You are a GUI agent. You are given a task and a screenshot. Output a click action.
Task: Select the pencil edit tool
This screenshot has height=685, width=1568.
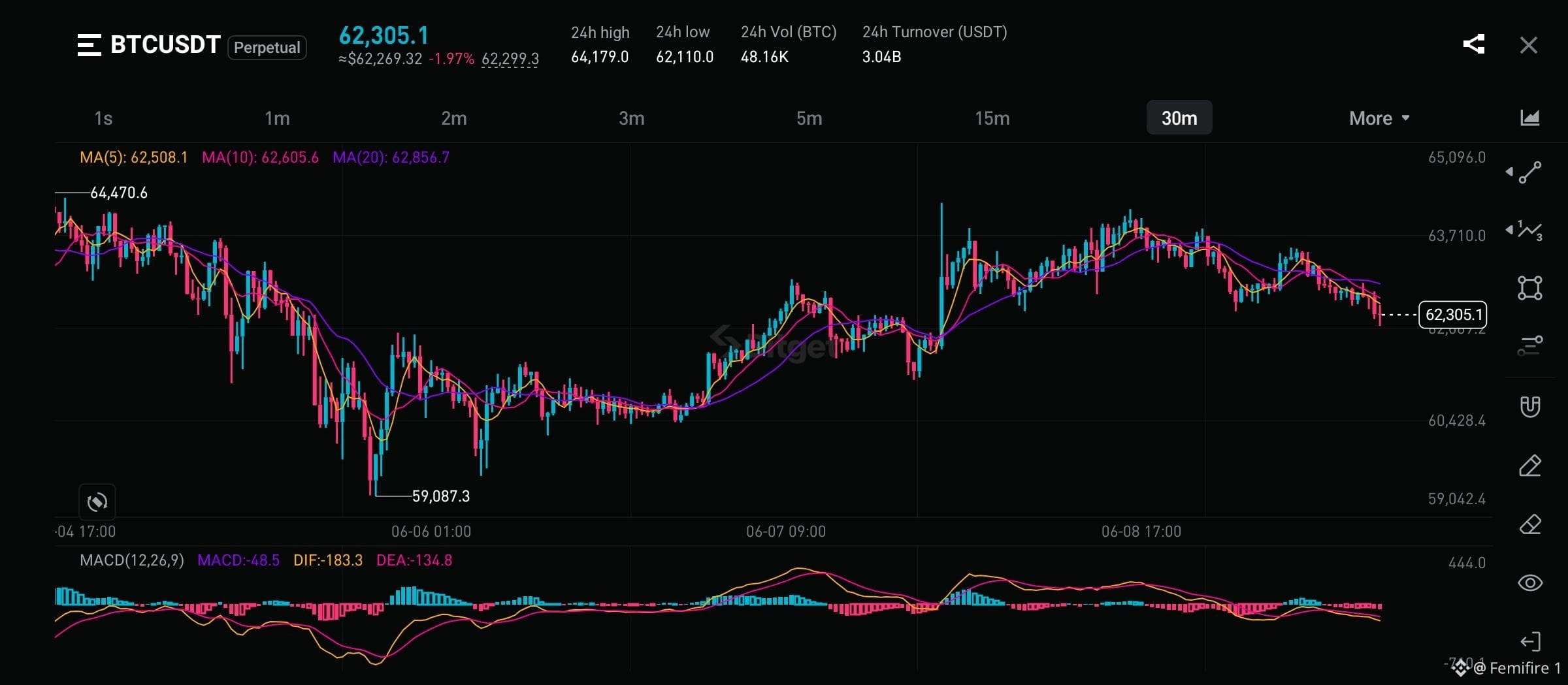(x=1529, y=466)
